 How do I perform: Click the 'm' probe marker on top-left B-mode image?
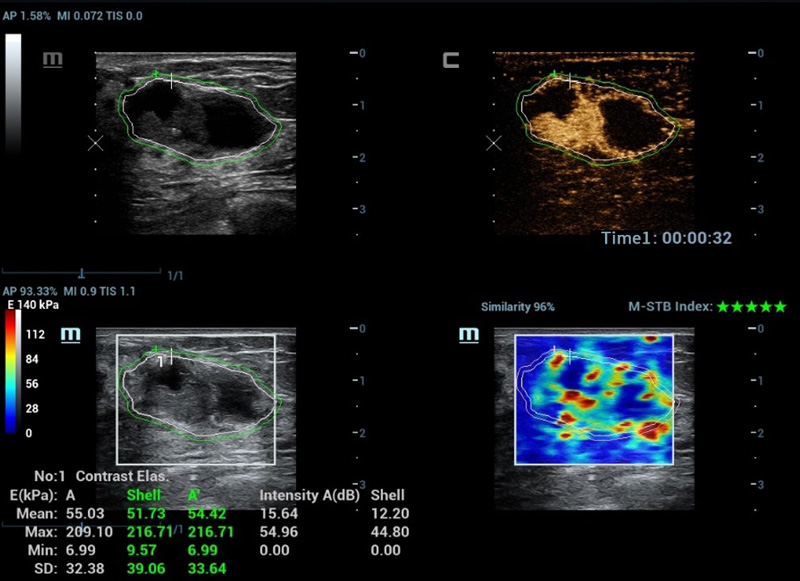point(53,61)
